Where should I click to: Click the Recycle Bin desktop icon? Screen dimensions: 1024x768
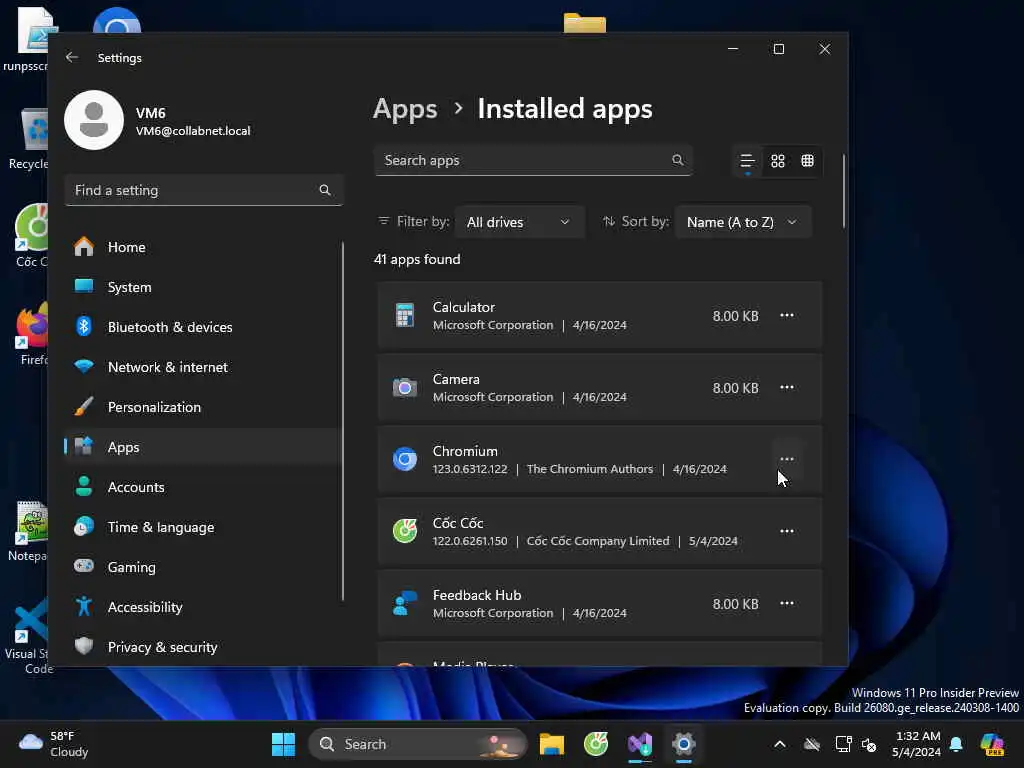[29, 139]
